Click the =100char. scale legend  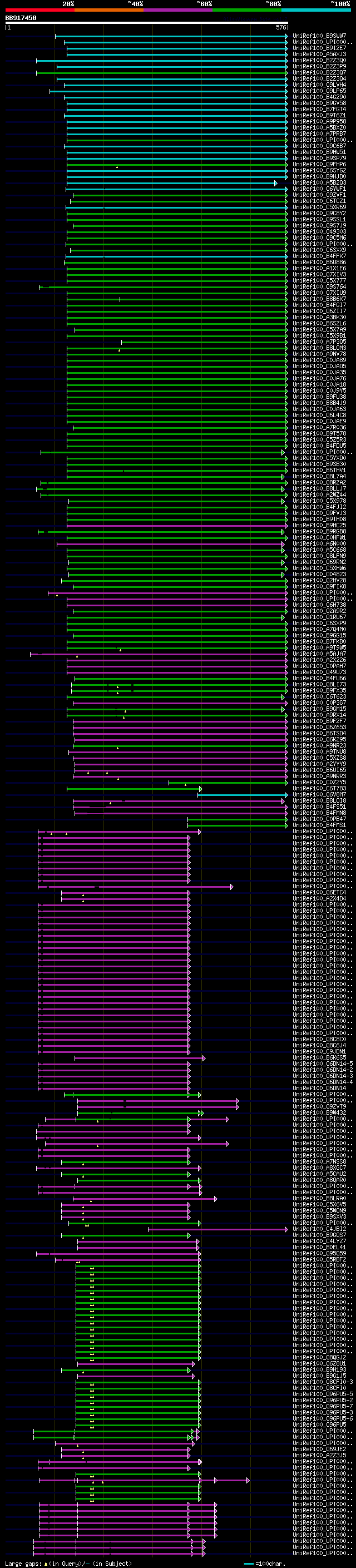pos(265,1563)
